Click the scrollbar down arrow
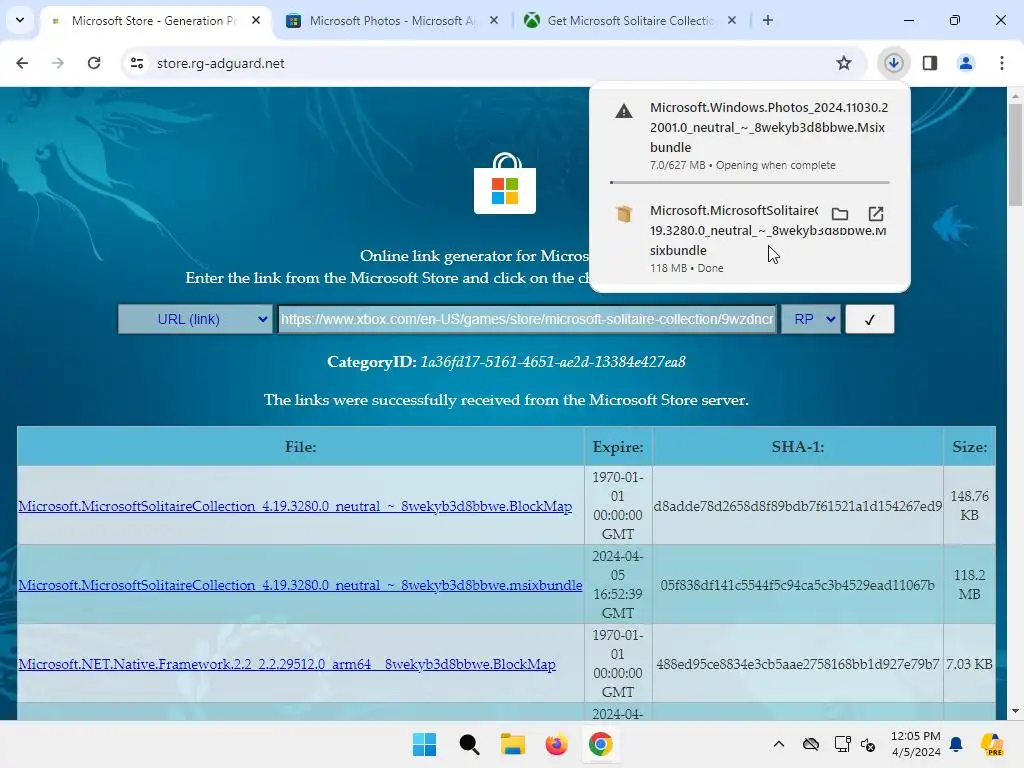Viewport: 1024px width, 768px height. [1015, 711]
